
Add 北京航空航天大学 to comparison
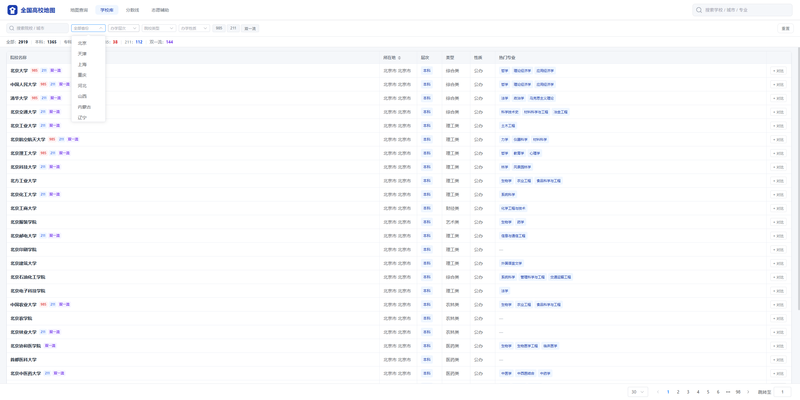coord(778,139)
